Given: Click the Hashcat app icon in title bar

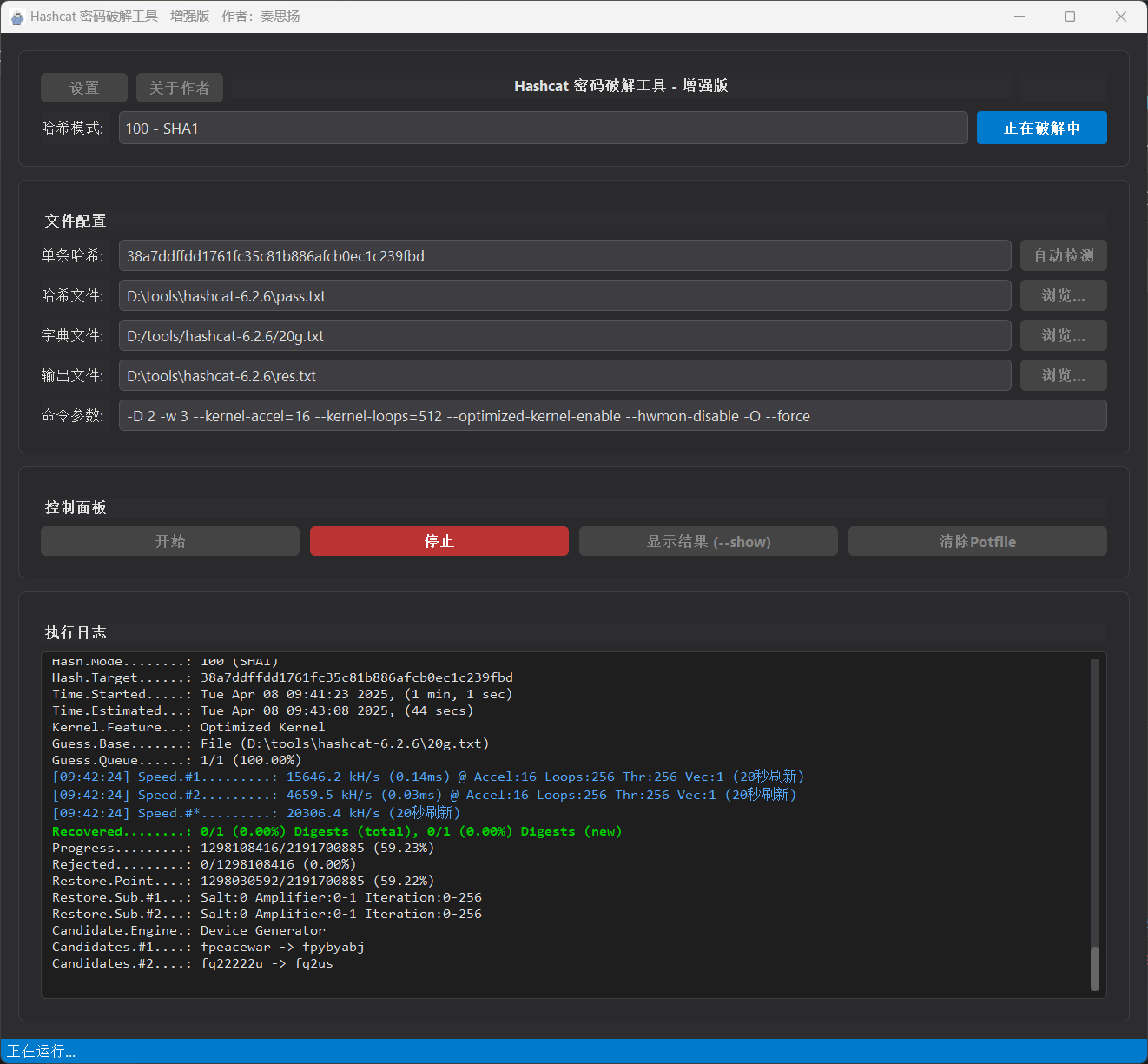Looking at the screenshot, I should click(16, 17).
